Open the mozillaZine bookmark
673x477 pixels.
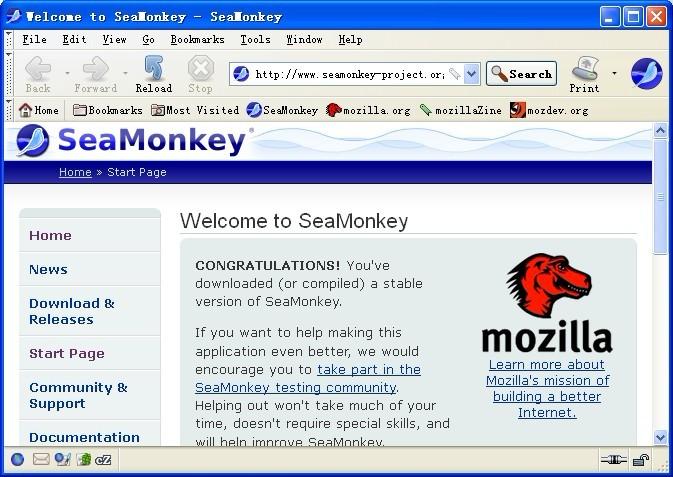[461, 110]
